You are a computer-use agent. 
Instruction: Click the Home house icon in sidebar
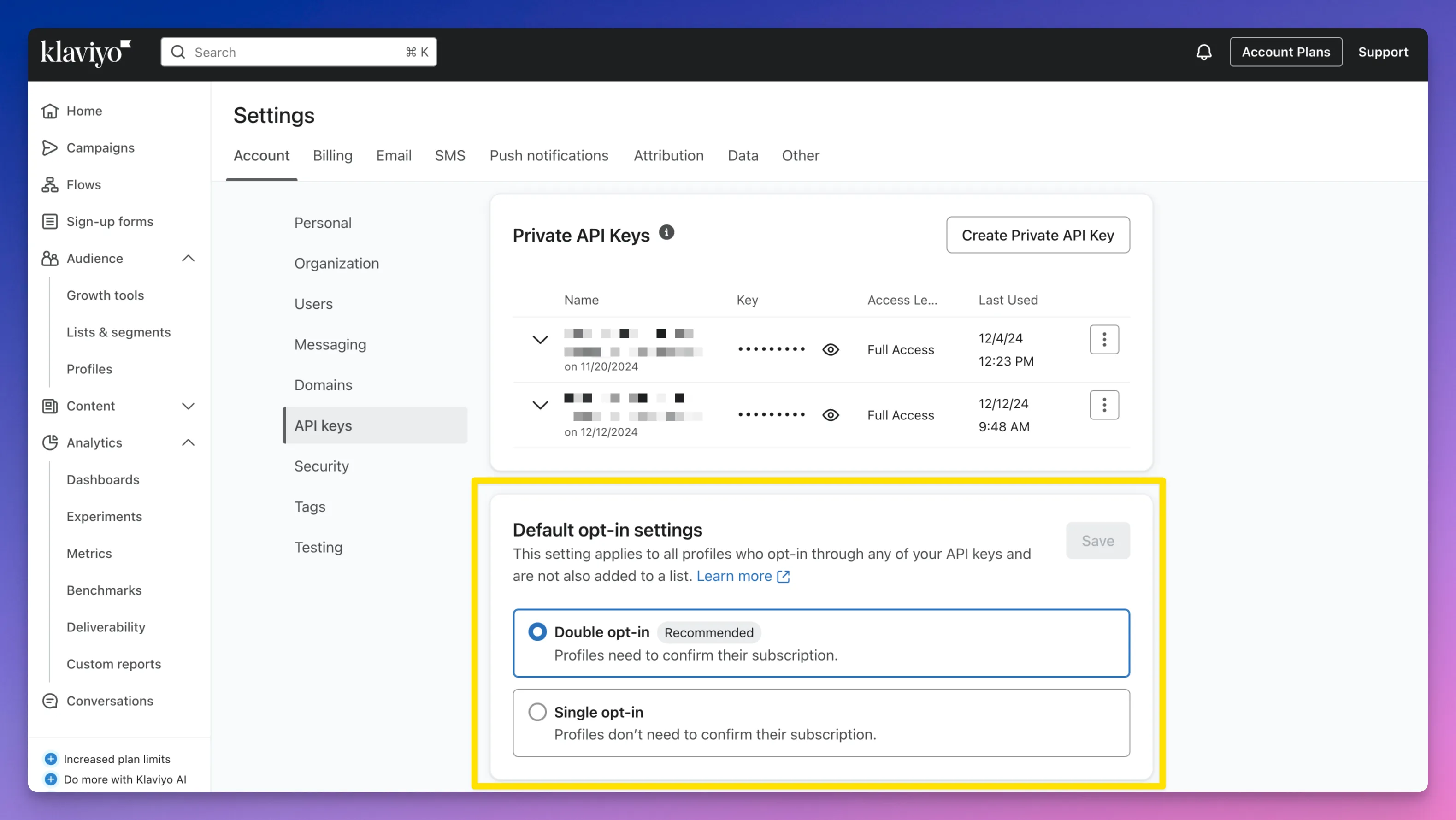(50, 111)
